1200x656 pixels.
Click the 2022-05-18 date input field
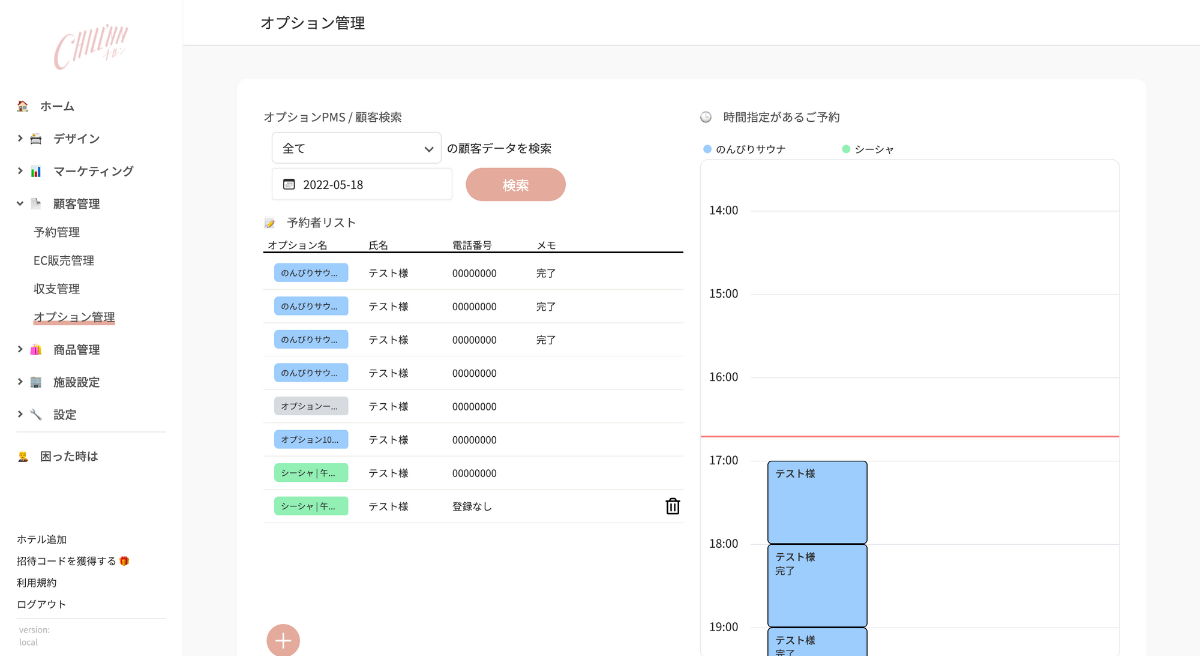pos(370,184)
